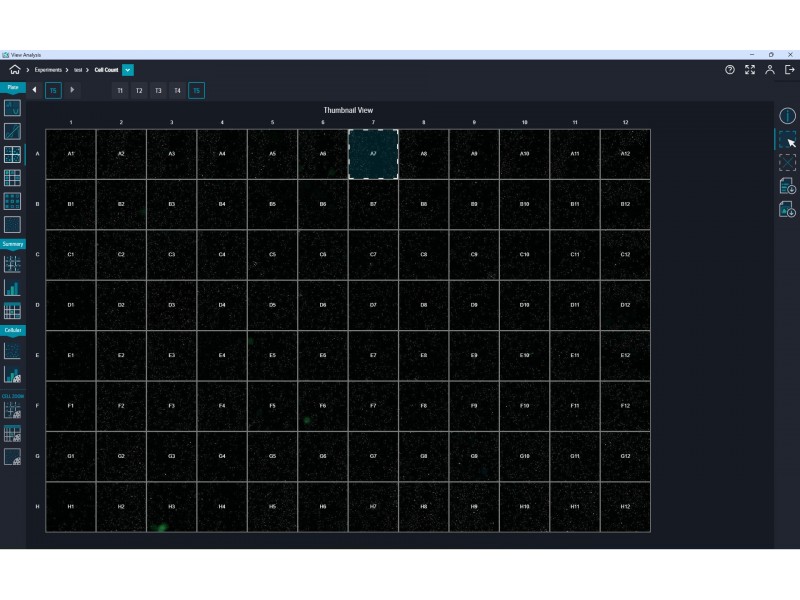The height and width of the screenshot is (600, 800).
Task: Clear well selection with dashed X icon
Action: pos(787,163)
